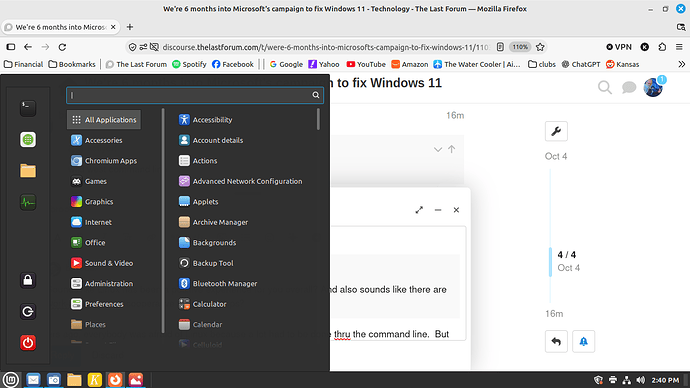Bookmark this page with the star icon

(540, 47)
